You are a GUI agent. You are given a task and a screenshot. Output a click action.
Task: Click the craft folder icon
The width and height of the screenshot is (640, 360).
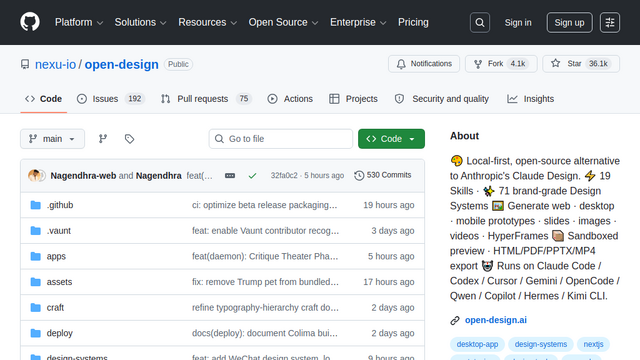click(x=36, y=307)
